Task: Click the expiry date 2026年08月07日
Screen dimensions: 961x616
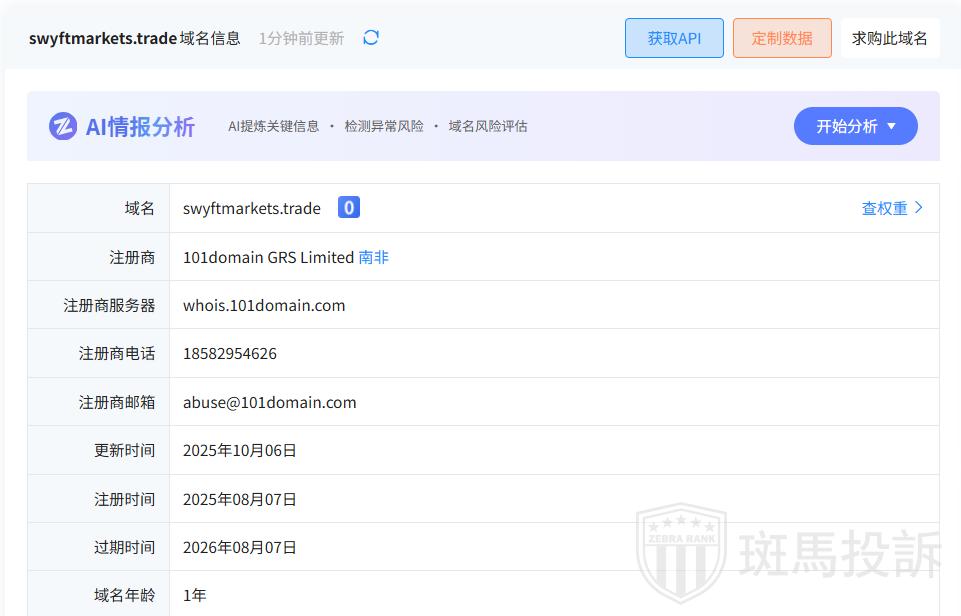Action: tap(240, 547)
